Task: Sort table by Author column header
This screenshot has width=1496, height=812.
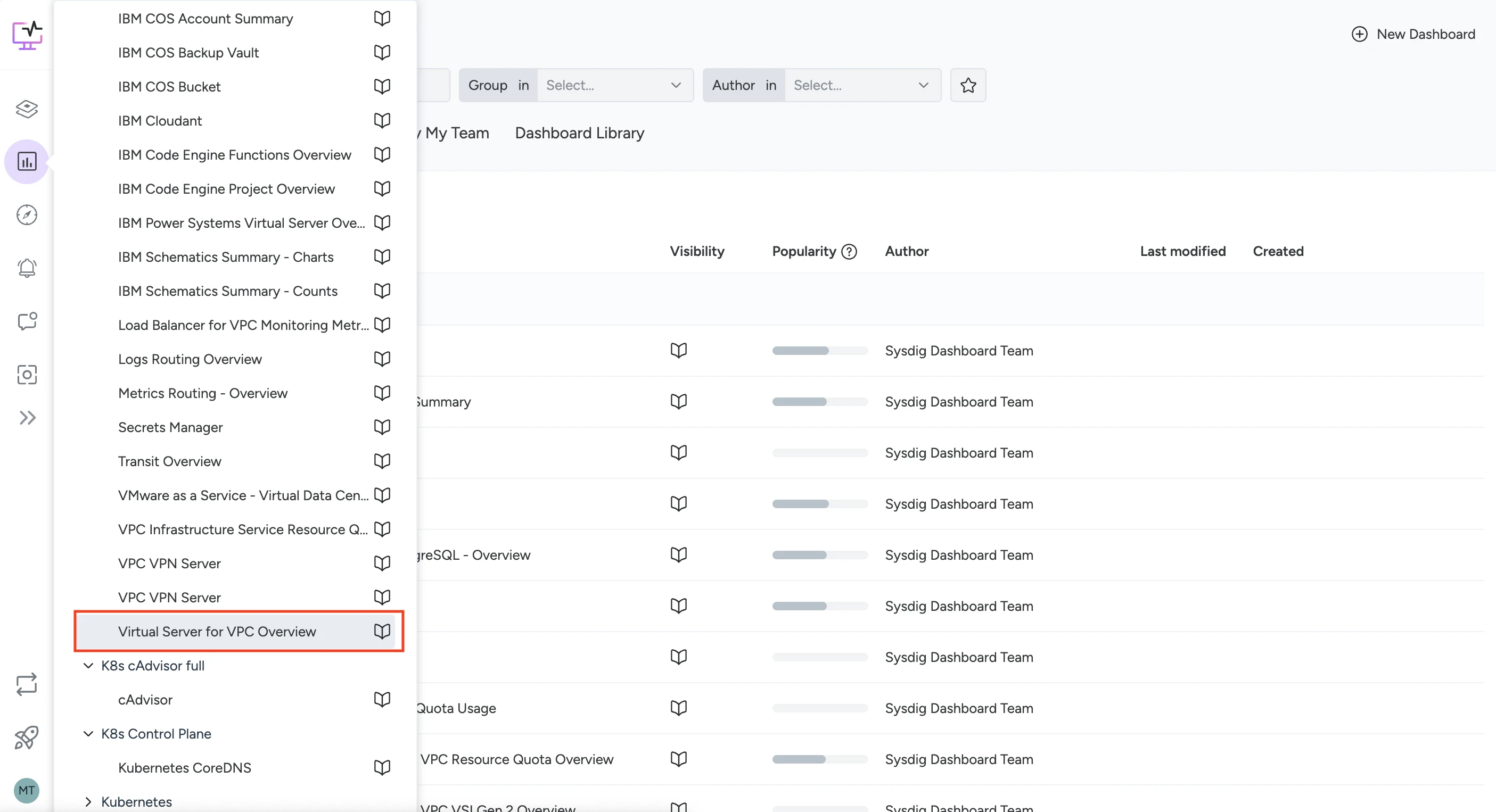Action: (x=907, y=251)
